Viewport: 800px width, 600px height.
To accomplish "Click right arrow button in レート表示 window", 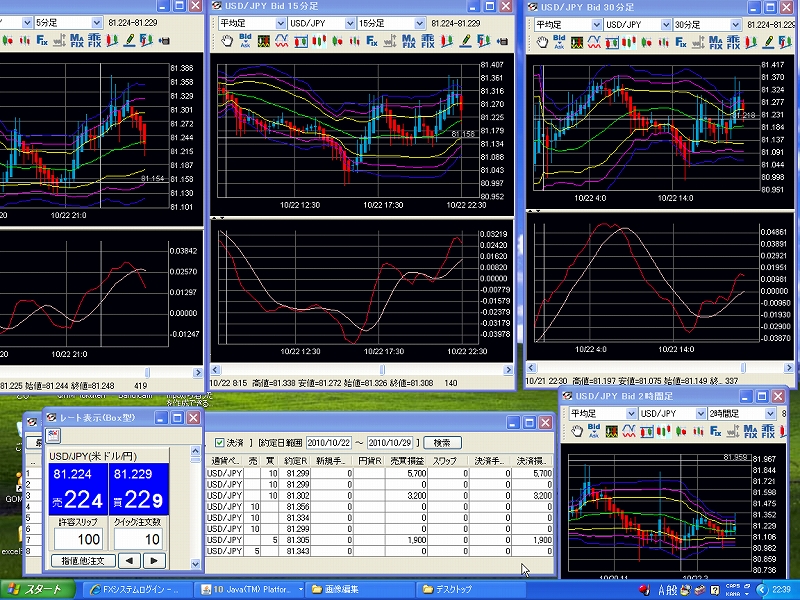I will [154, 561].
